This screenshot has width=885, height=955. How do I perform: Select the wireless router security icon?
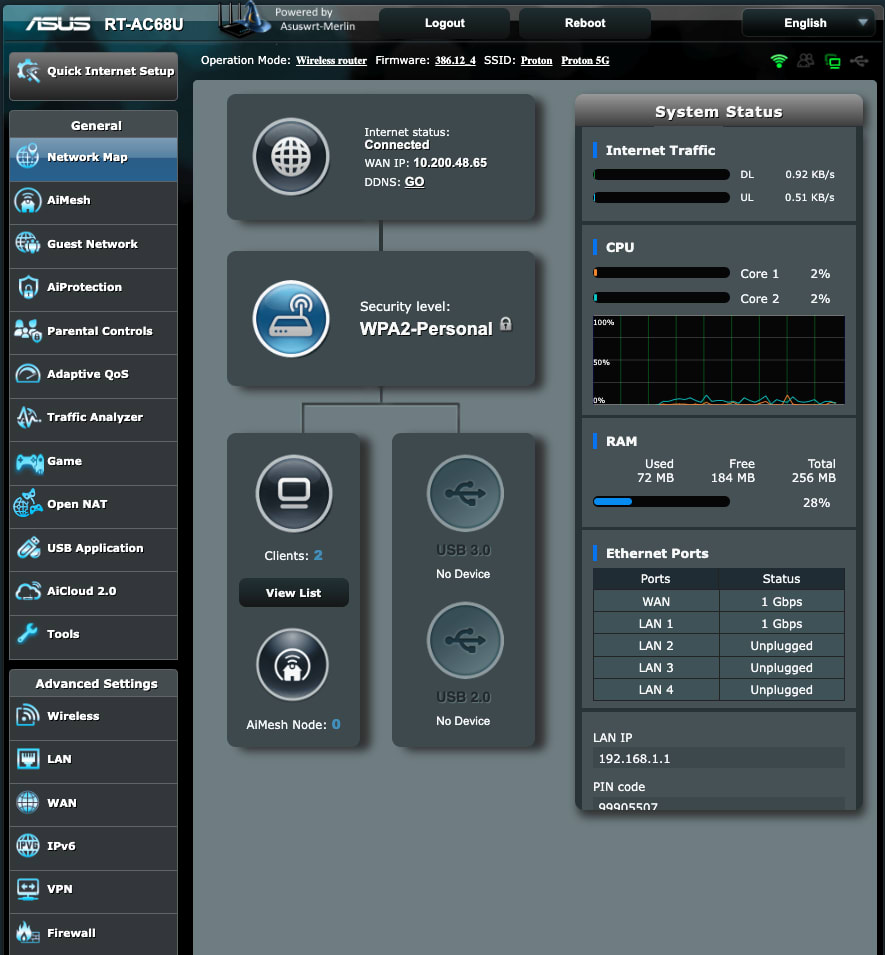click(x=291, y=319)
